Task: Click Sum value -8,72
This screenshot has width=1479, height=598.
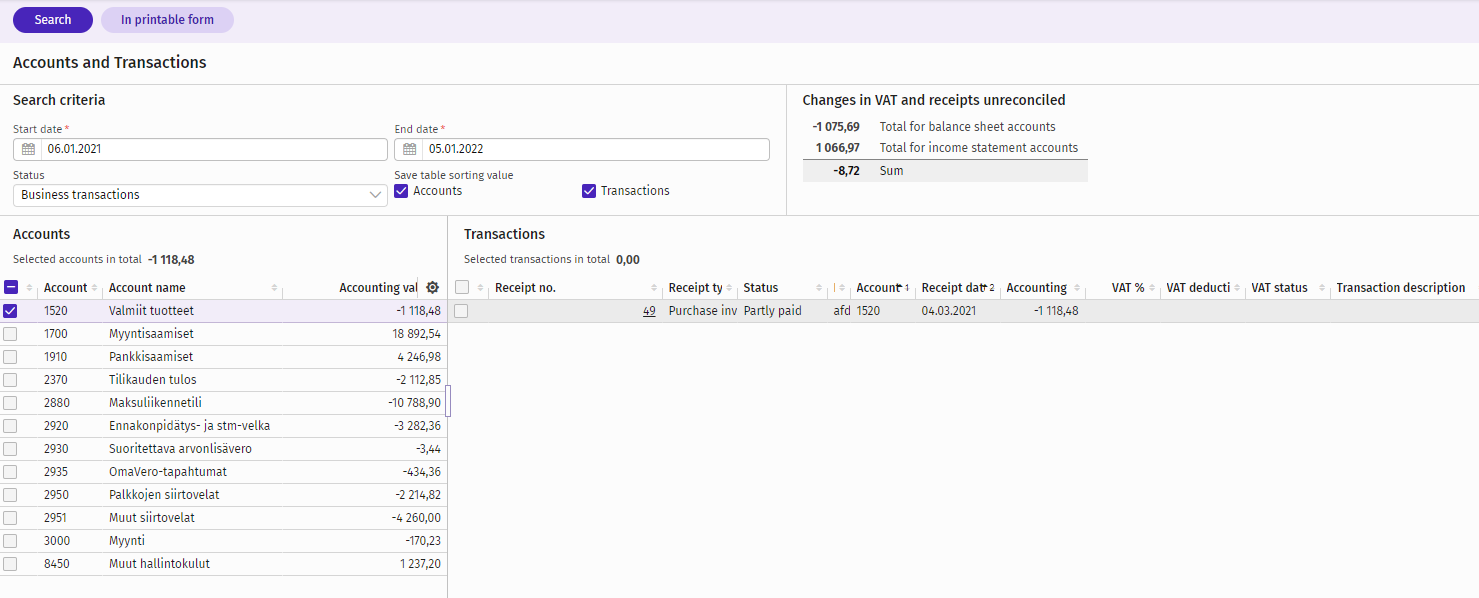Action: point(846,171)
